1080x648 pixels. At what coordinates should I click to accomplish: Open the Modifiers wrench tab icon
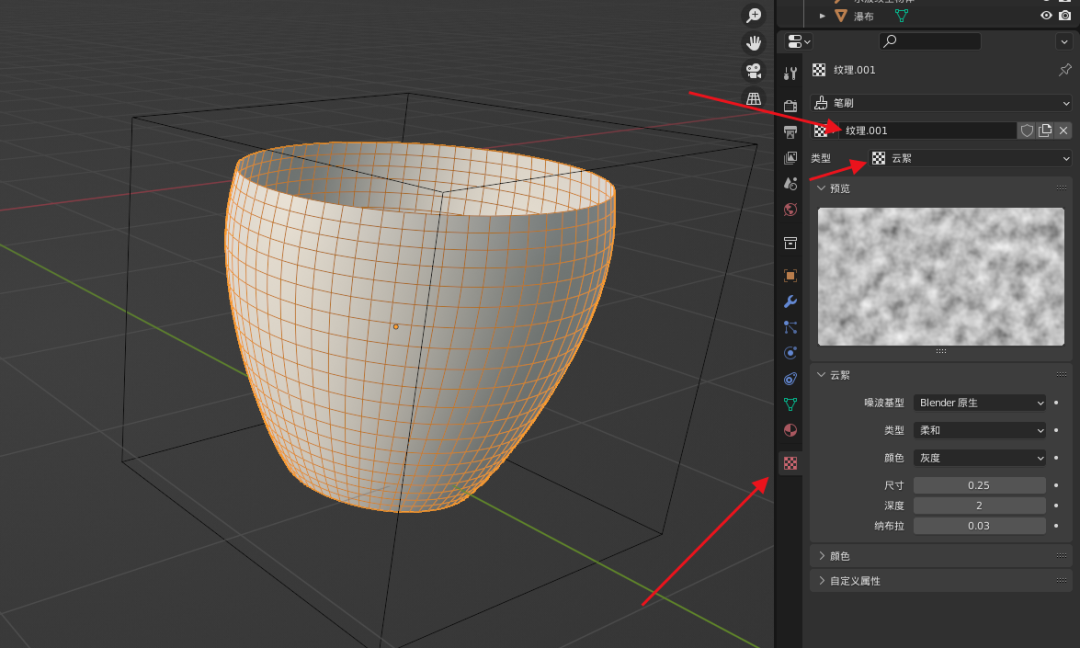790,302
